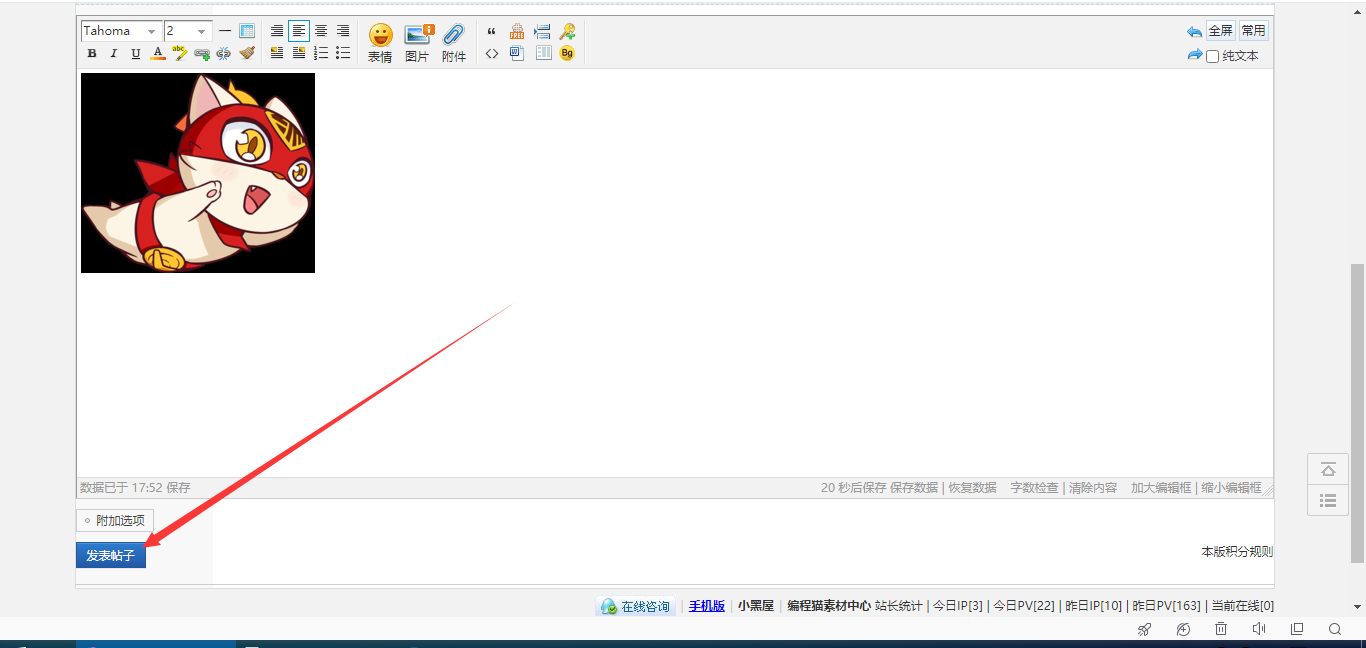
Task: Align text to the right
Action: coord(343,31)
